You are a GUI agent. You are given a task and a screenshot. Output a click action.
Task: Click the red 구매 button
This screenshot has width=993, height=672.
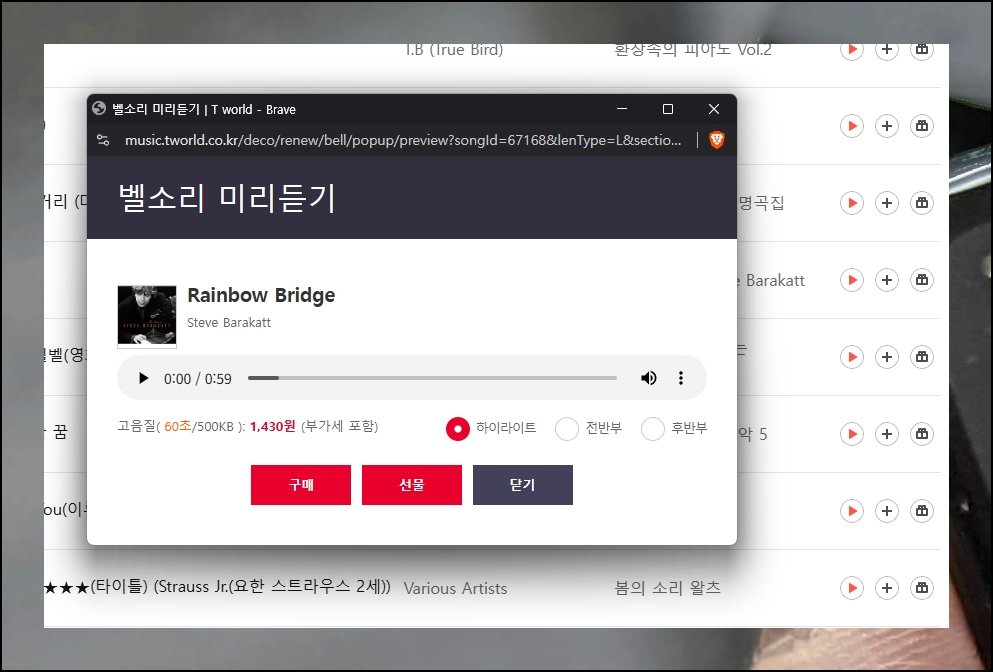[x=301, y=485]
